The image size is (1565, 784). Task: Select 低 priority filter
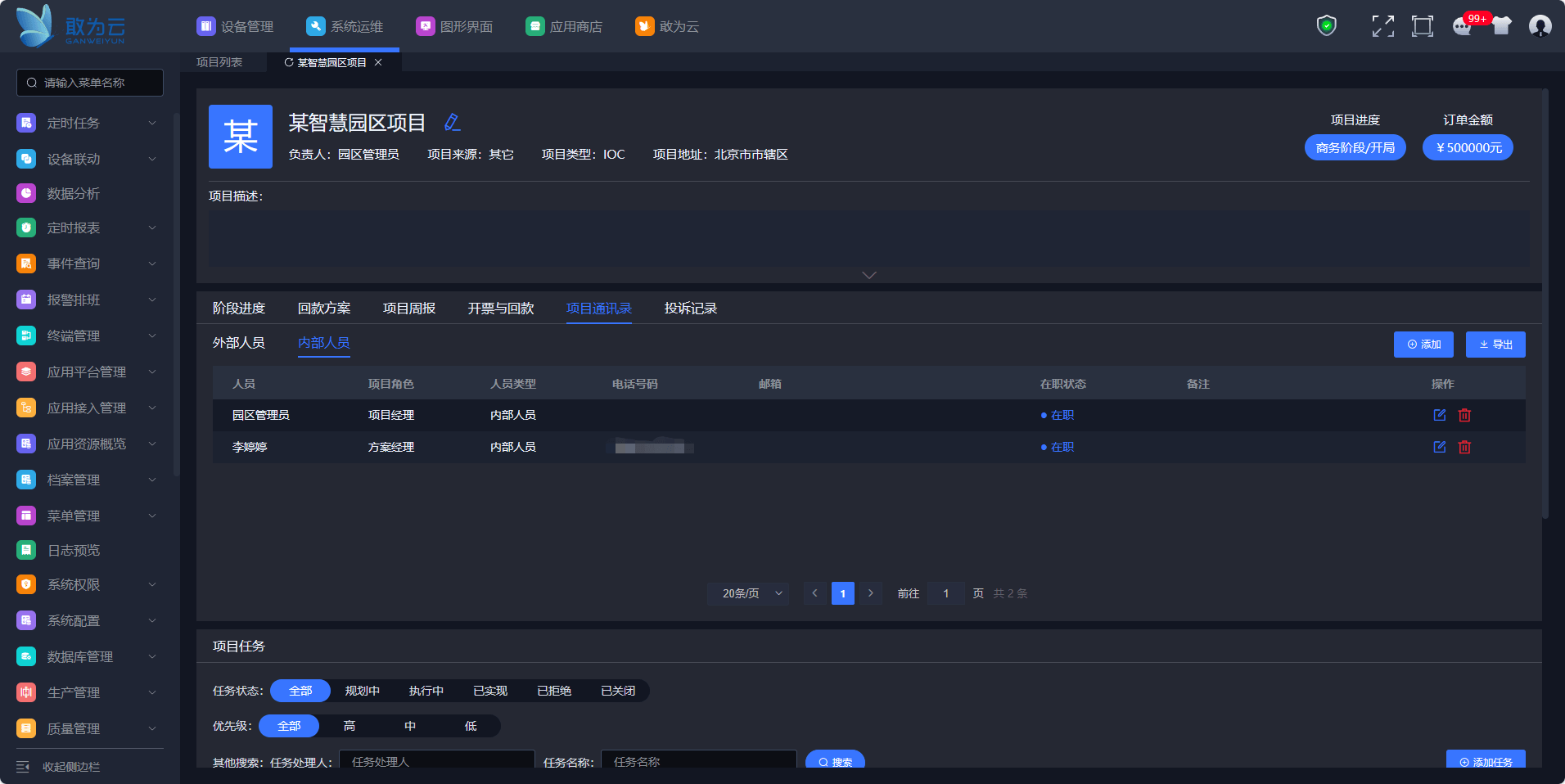pyautogui.click(x=471, y=726)
